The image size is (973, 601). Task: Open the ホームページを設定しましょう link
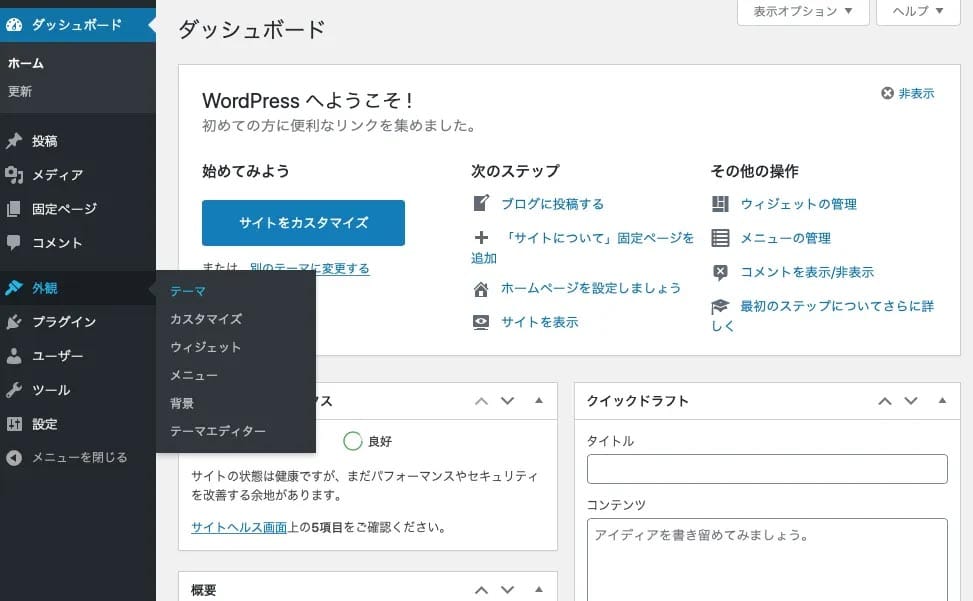point(591,288)
